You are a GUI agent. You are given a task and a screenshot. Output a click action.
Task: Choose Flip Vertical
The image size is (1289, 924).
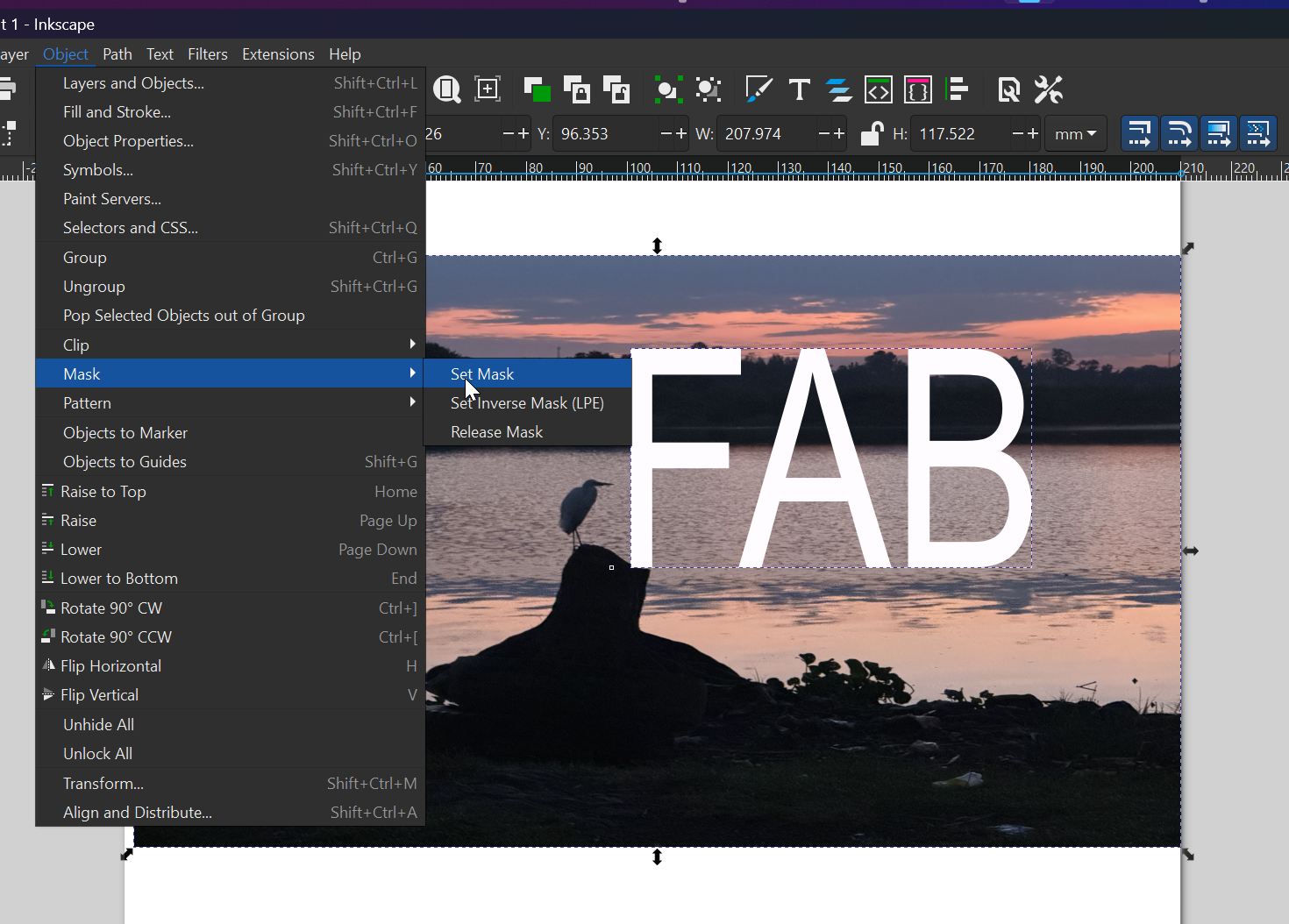pyautogui.click(x=231, y=695)
